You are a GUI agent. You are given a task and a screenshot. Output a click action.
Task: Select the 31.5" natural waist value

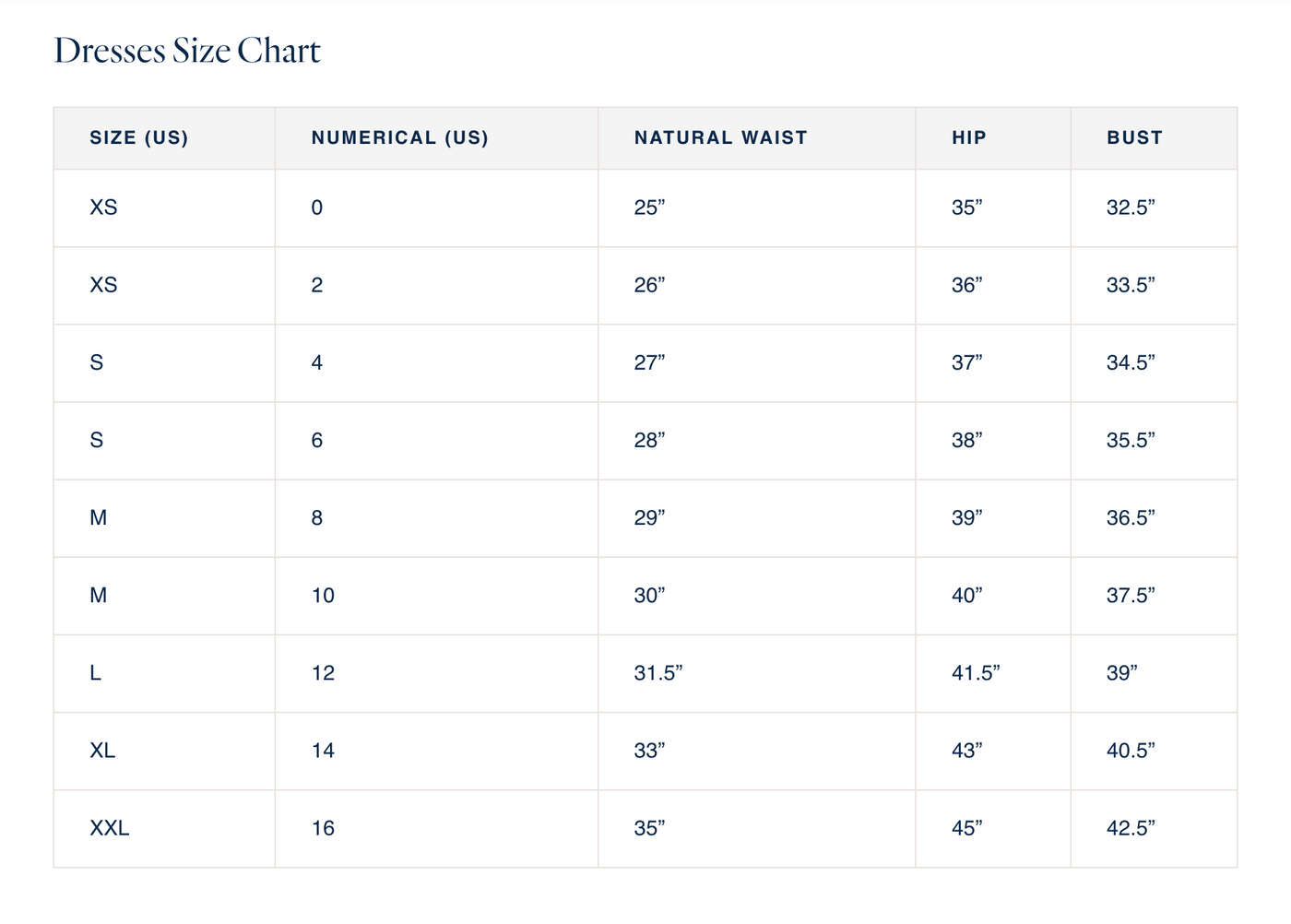[x=658, y=673]
